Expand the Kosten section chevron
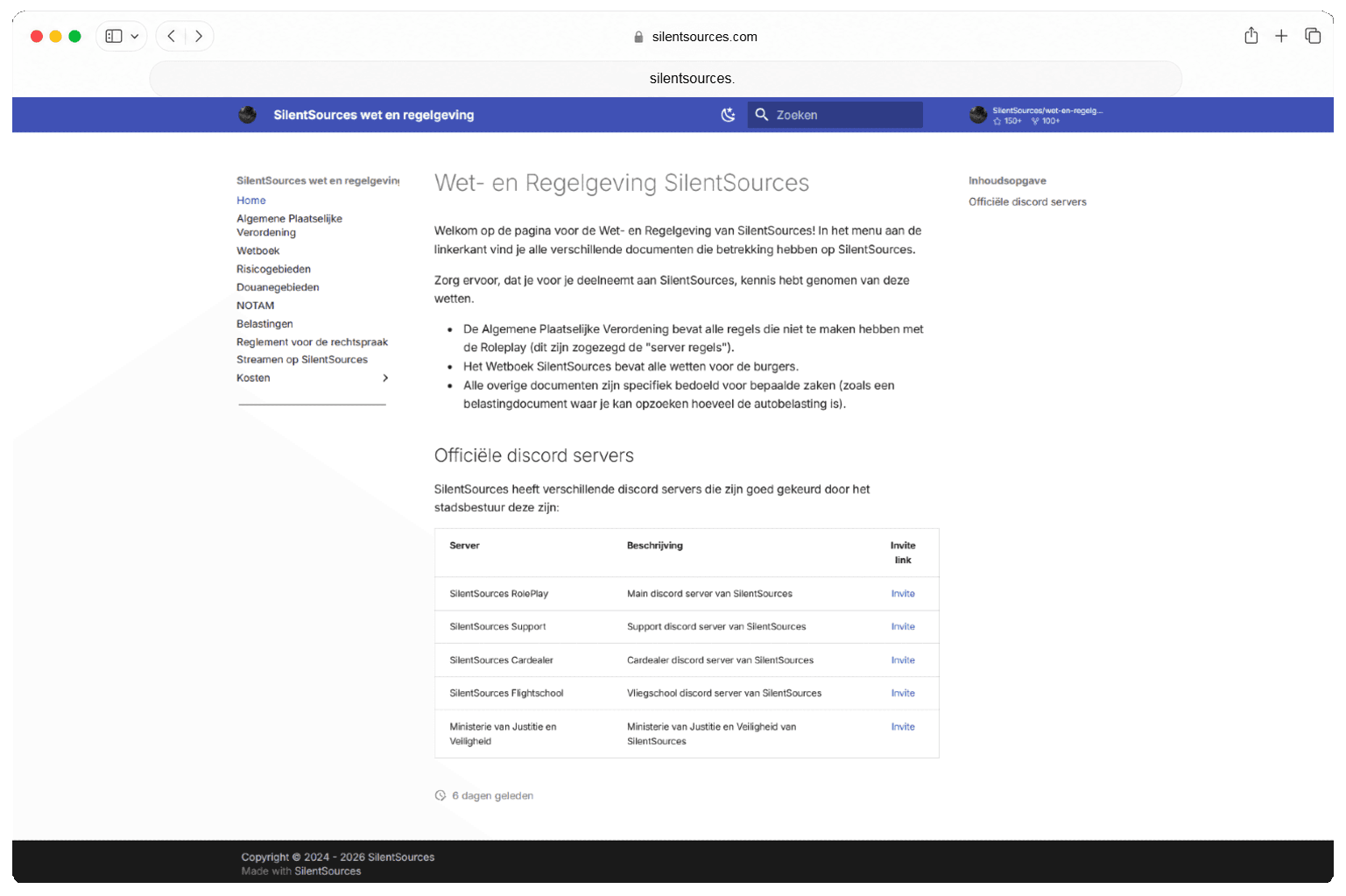Screen dimensions: 1346x896 pyautogui.click(x=385, y=378)
